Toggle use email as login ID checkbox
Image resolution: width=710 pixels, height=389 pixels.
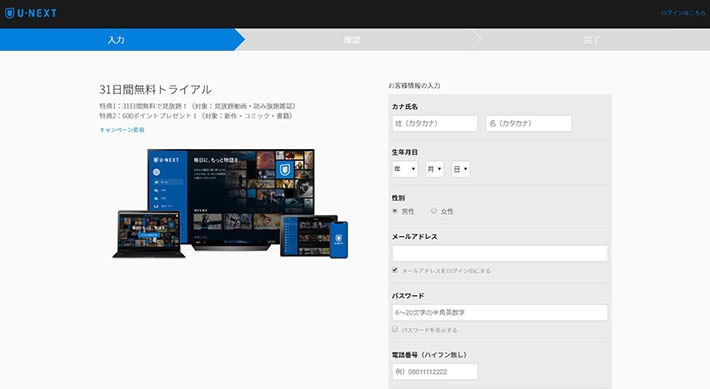[395, 270]
